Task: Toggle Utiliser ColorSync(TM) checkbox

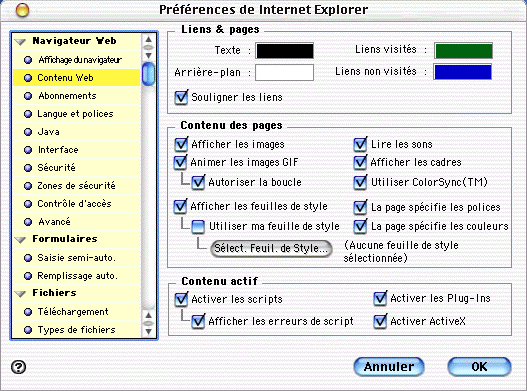Action: [x=360, y=182]
